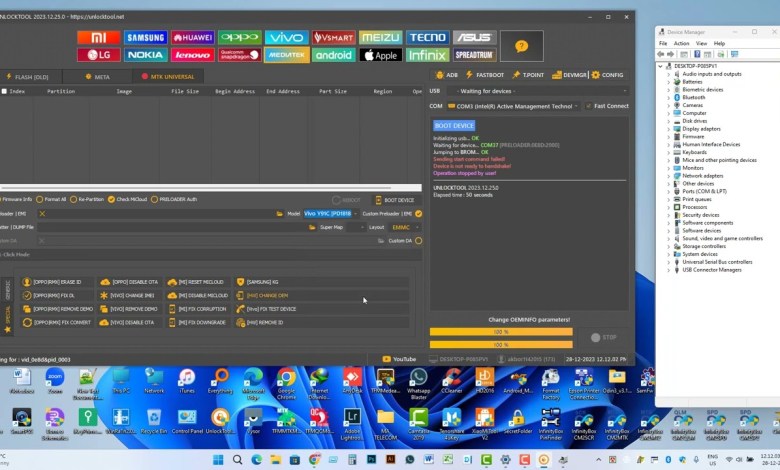Click the [SAMSUNG] KG button
Image resolution: width=780 pixels, height=470 pixels.
[322, 282]
